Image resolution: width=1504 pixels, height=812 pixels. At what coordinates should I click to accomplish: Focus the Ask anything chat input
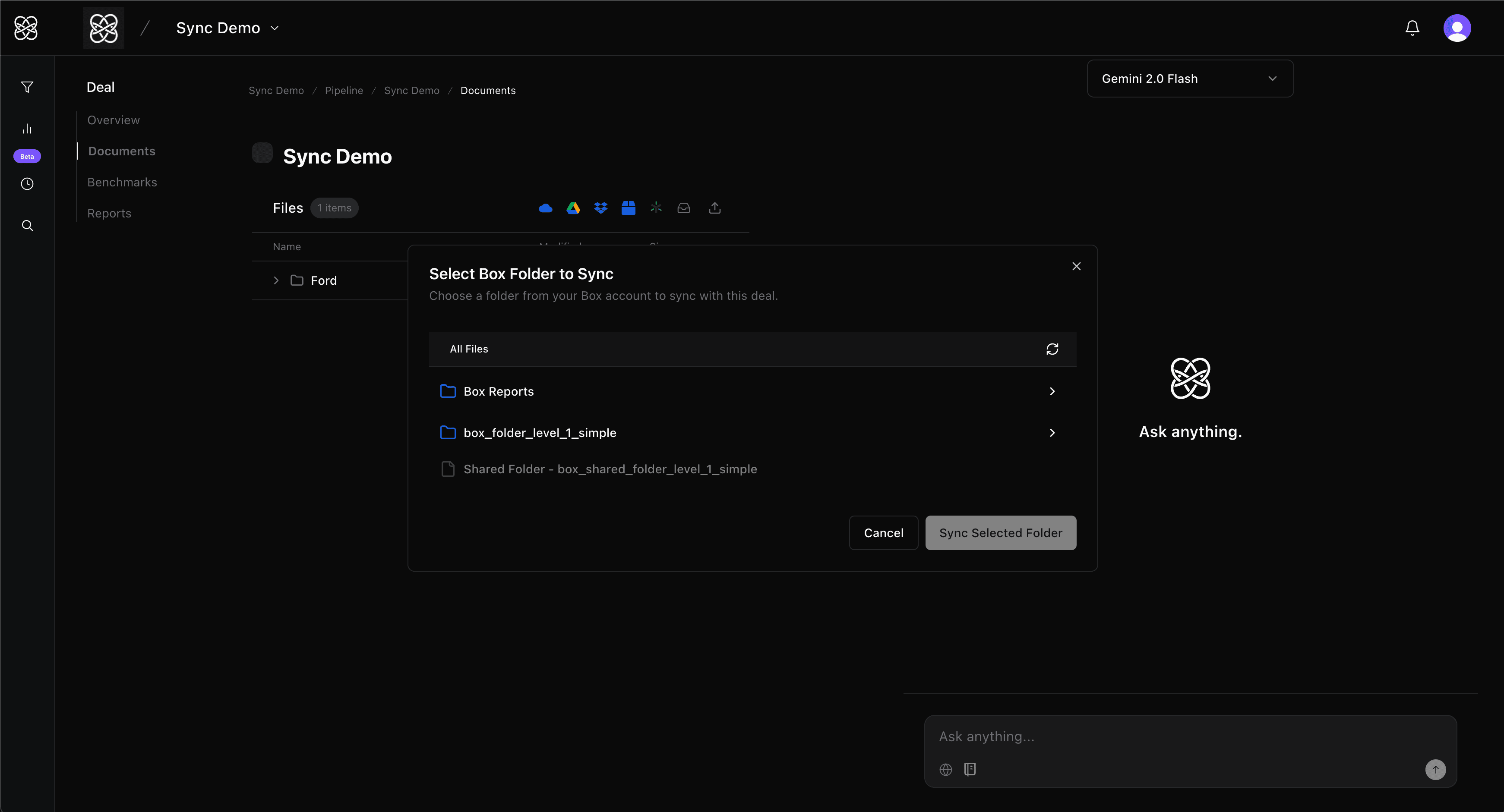[1190, 737]
